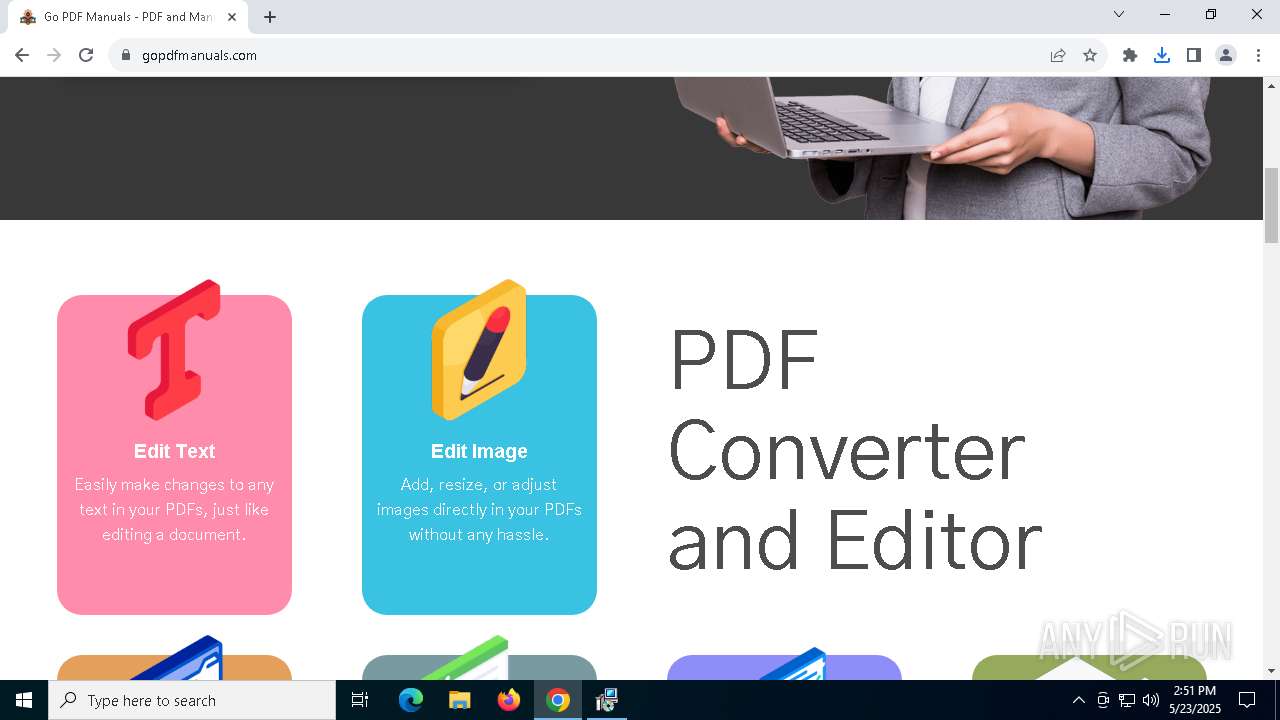Open the network tray icon
1280x720 pixels.
(1127, 700)
